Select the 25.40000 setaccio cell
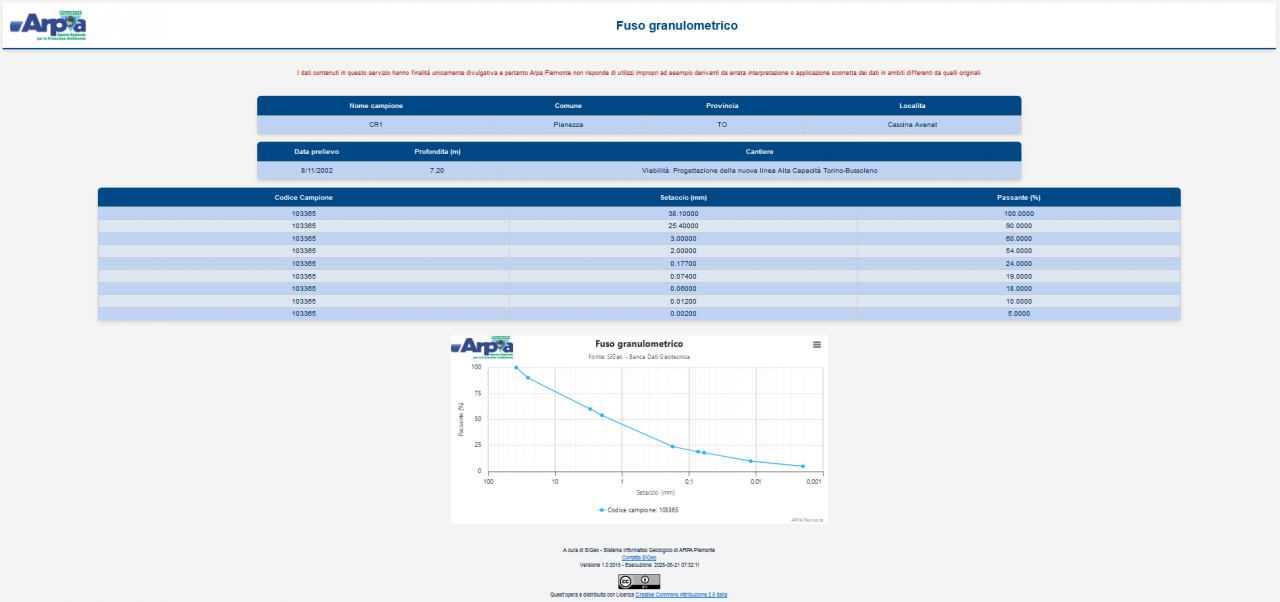This screenshot has height=602, width=1280. 683,226
